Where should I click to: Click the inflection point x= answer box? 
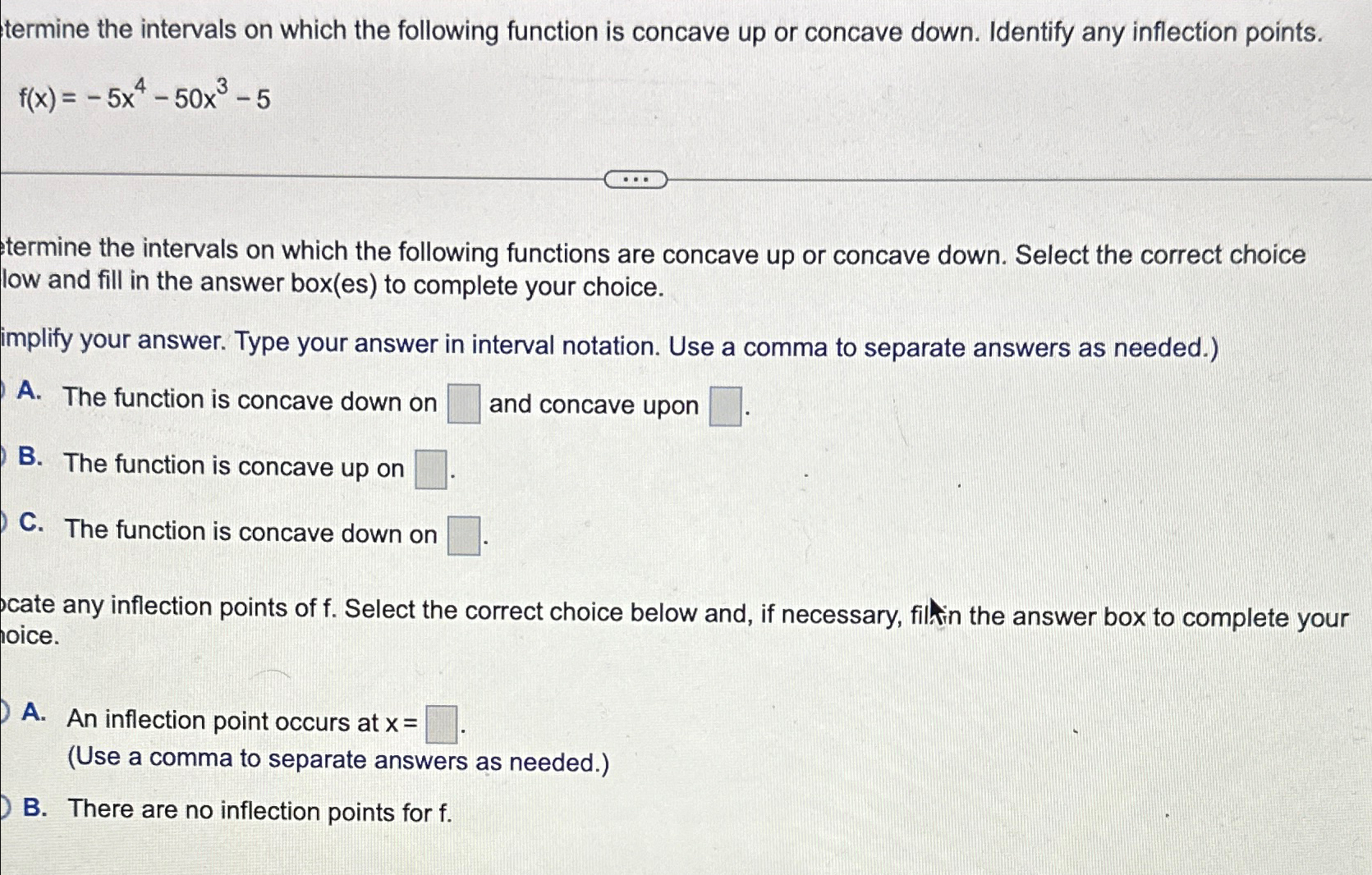click(x=441, y=722)
